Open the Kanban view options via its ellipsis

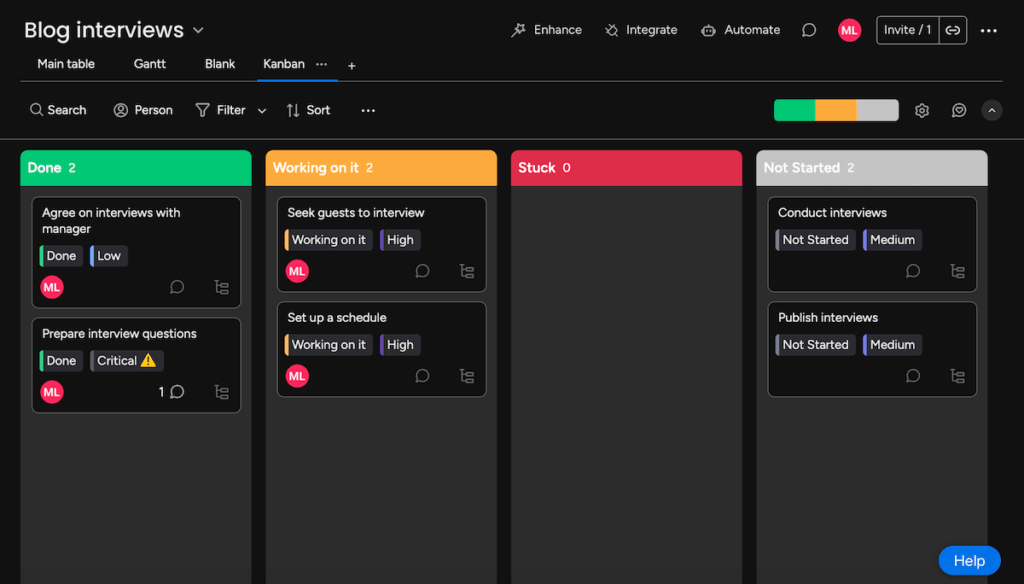(322, 64)
